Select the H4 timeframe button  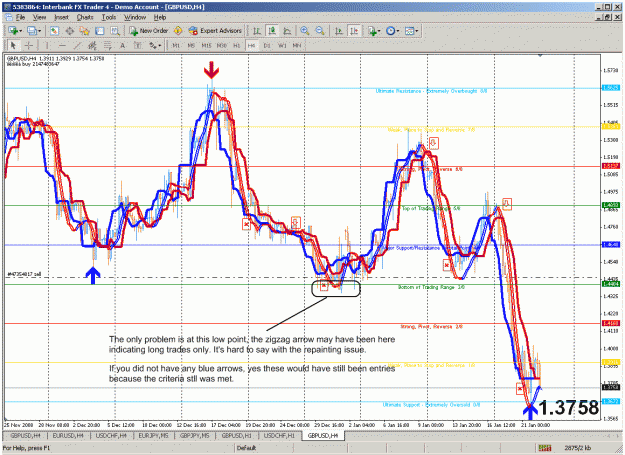[252, 45]
